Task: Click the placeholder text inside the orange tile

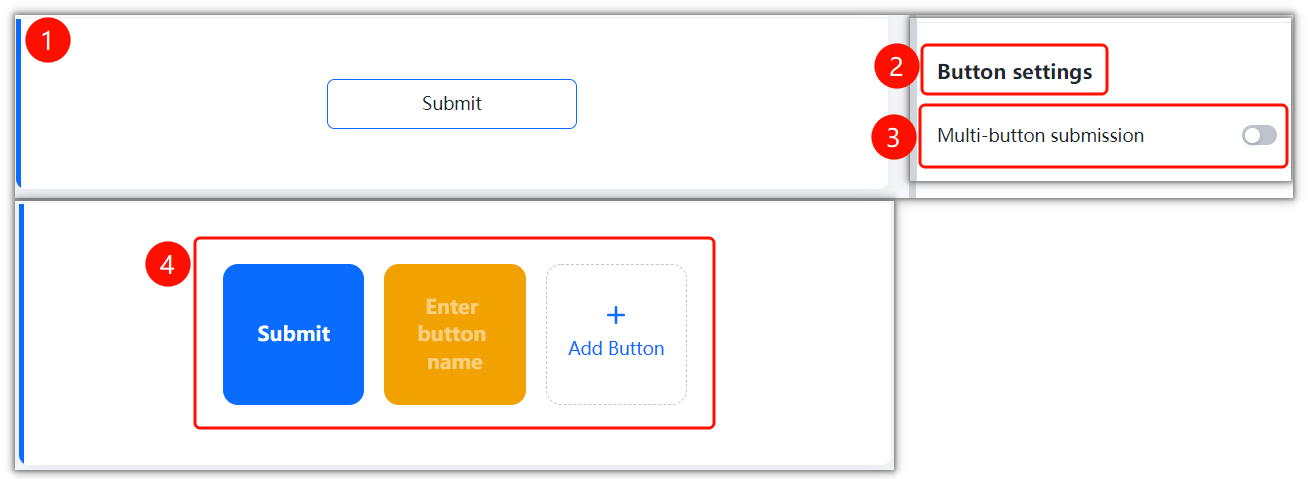Action: point(455,334)
